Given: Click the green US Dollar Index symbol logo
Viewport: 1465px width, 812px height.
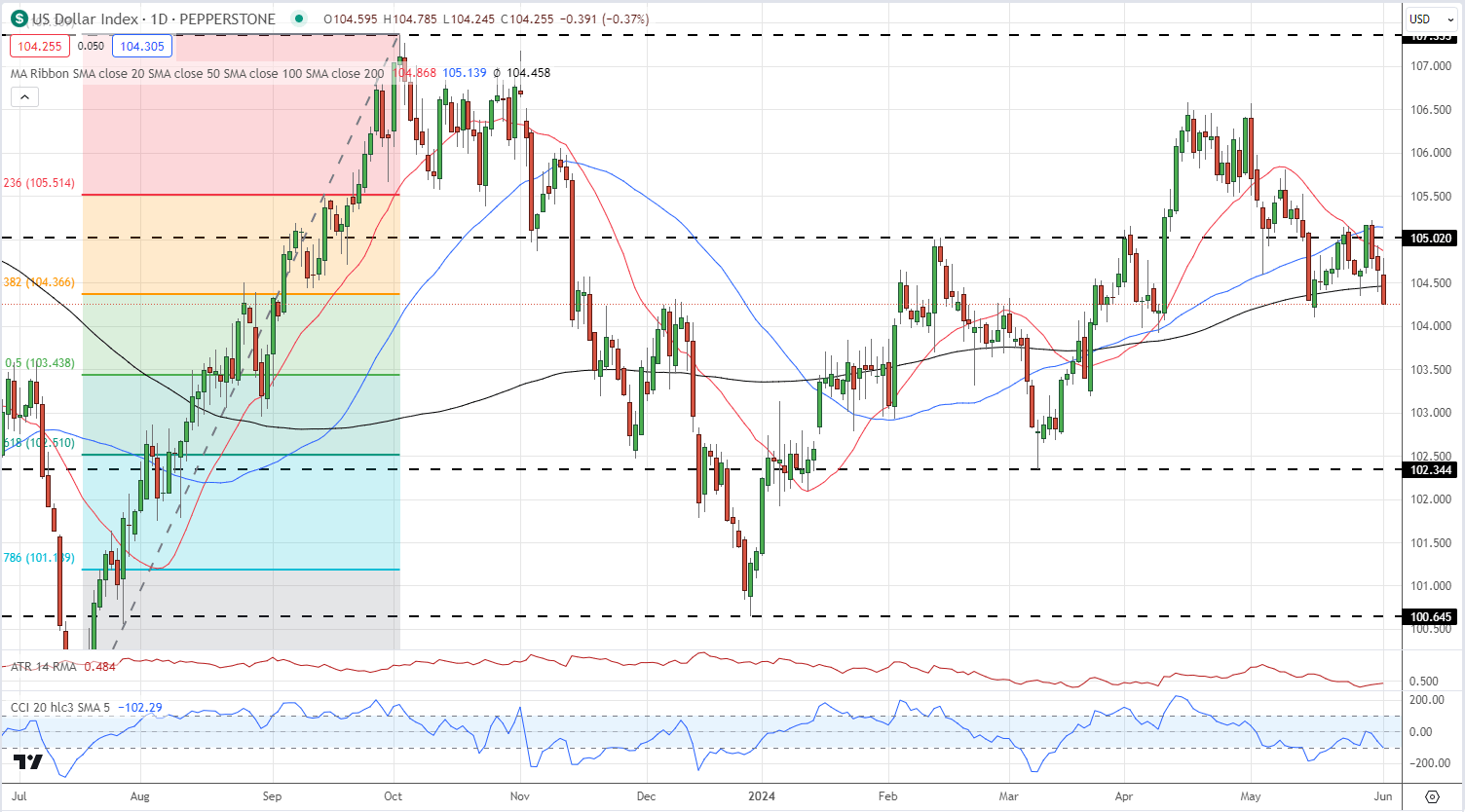Looking at the screenshot, I should tap(19, 18).
